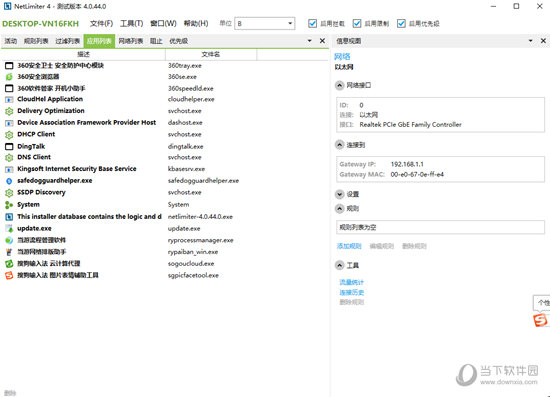
Task: Click the 连接历史 link
Action: pos(351,292)
